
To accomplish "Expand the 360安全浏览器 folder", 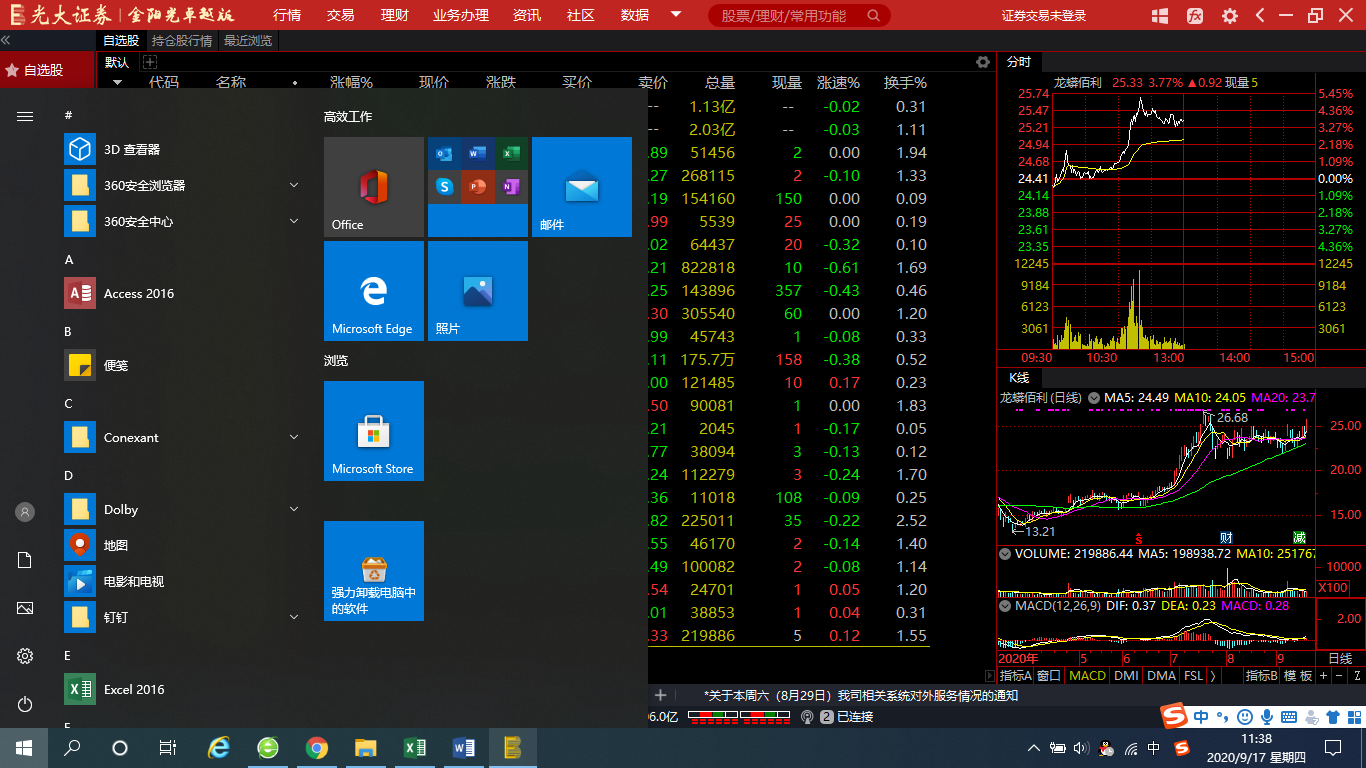I will (294, 185).
